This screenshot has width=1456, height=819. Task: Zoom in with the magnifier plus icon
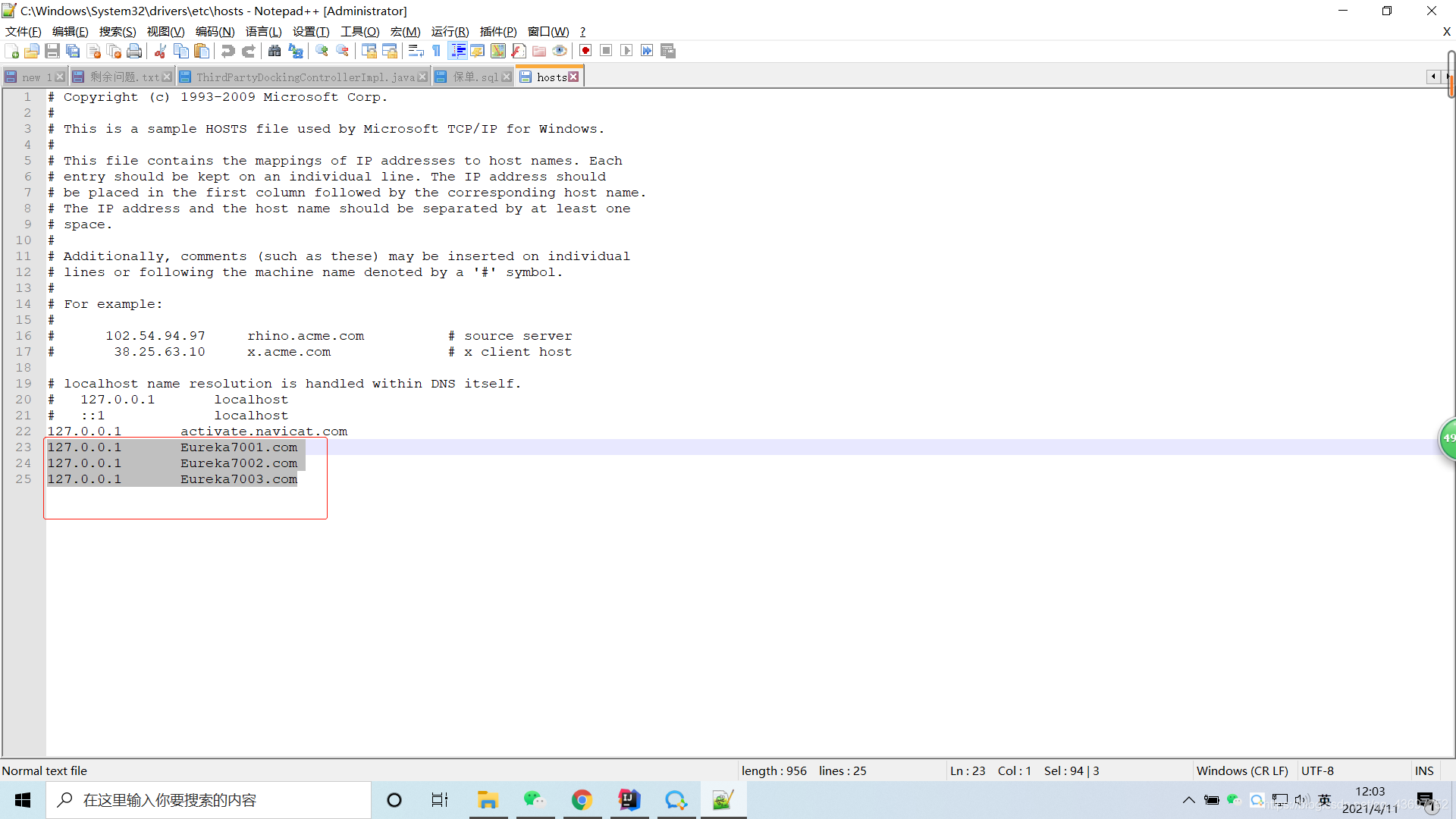322,51
